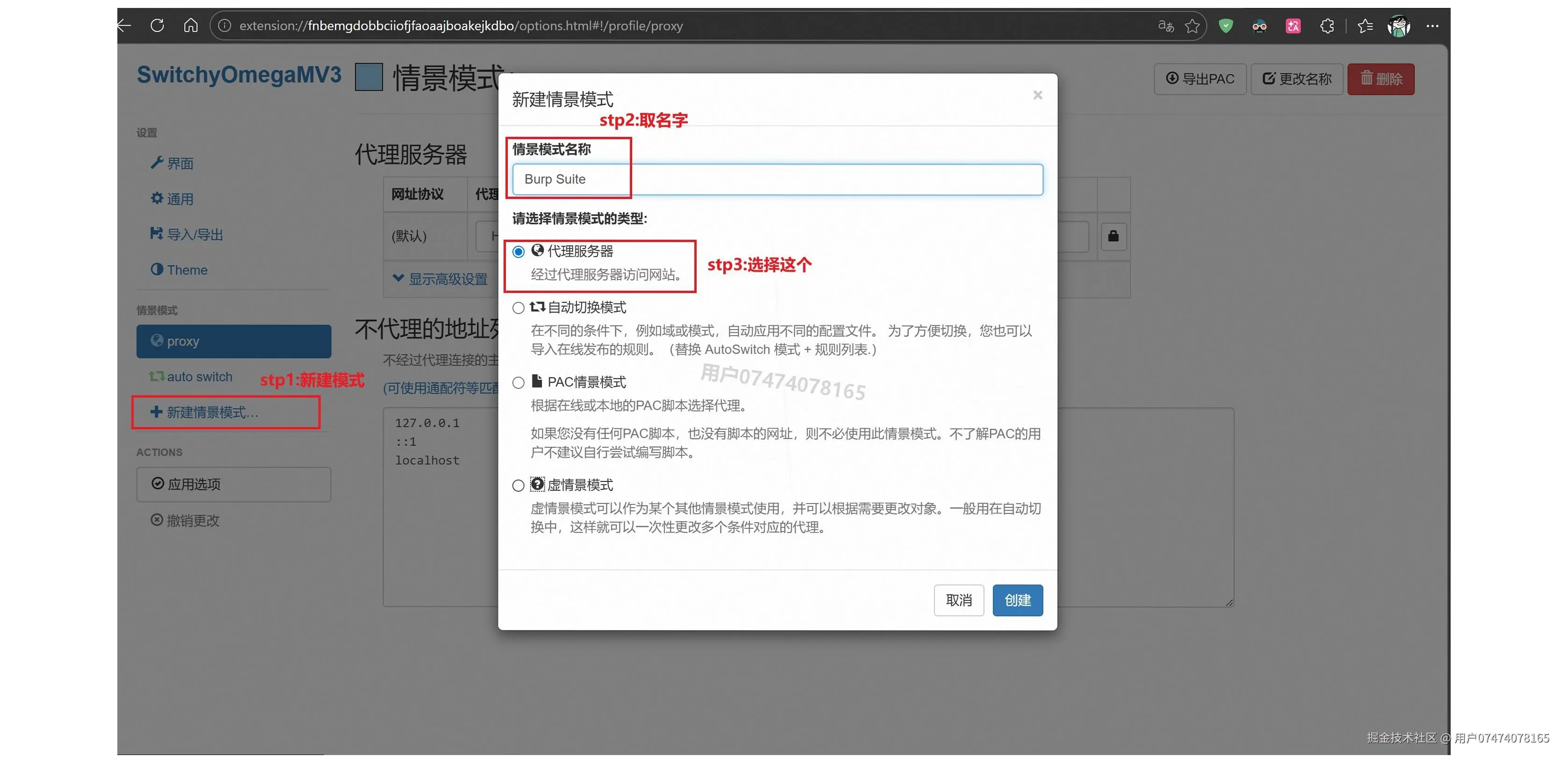The image size is (1568, 763).
Task: Click the question icon beside 虚情景模式
Action: (538, 484)
